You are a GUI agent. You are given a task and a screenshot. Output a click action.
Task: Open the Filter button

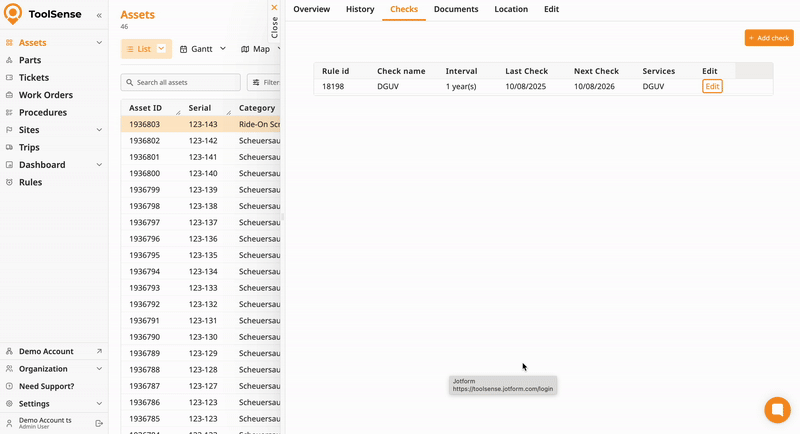[x=264, y=82]
